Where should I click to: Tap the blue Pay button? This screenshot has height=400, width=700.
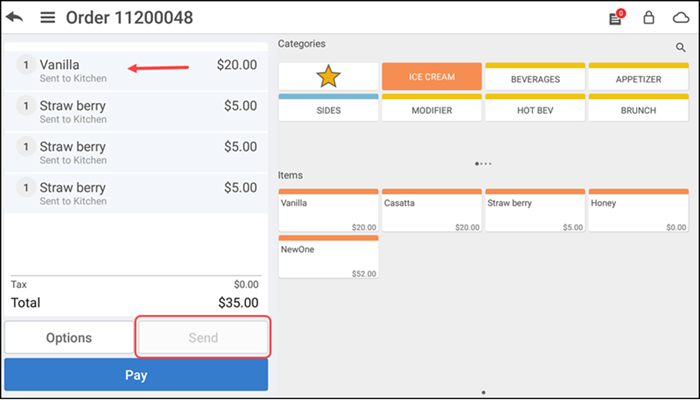coord(136,375)
